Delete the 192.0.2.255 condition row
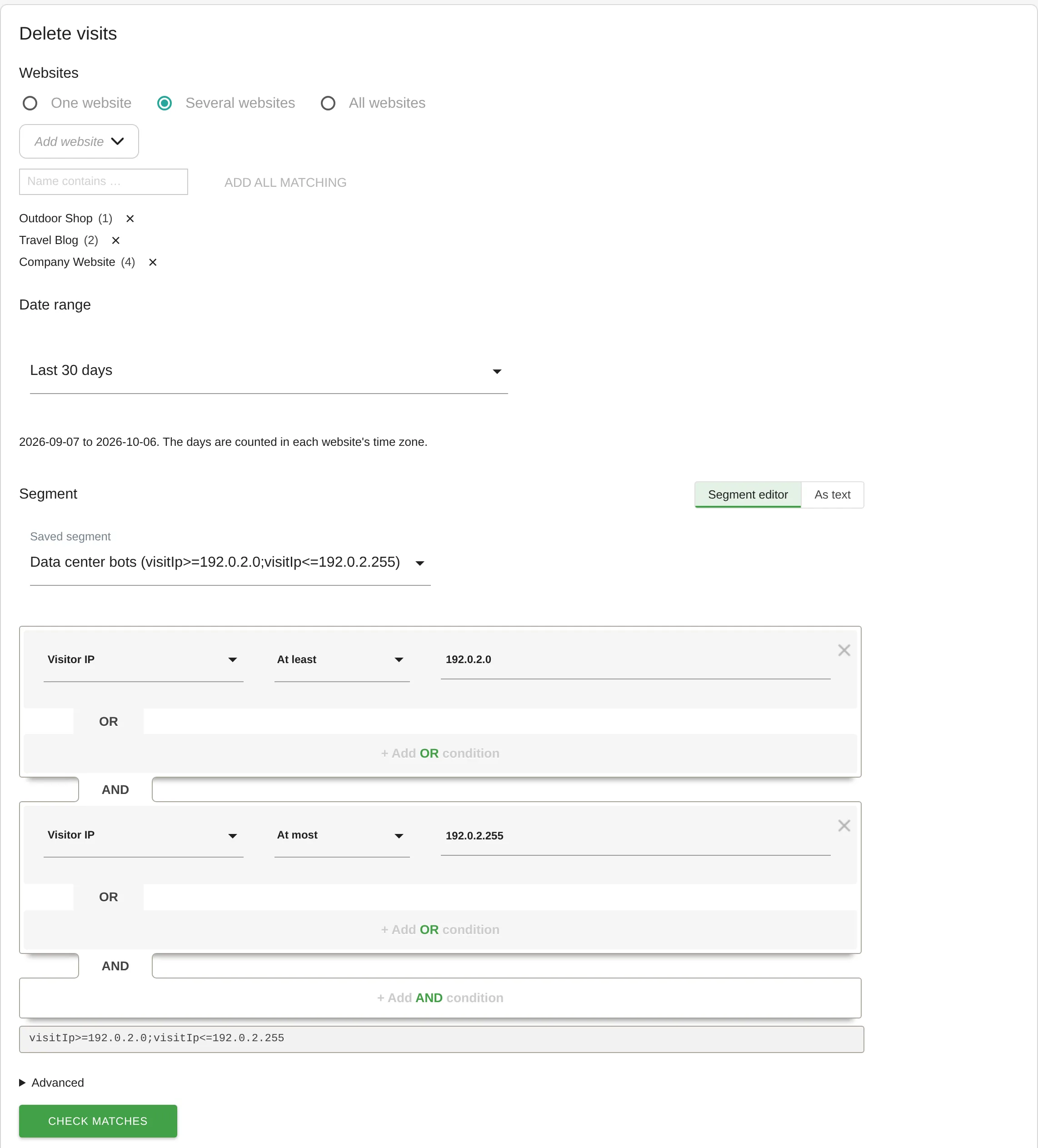This screenshot has height=1148, width=1038. (x=844, y=826)
